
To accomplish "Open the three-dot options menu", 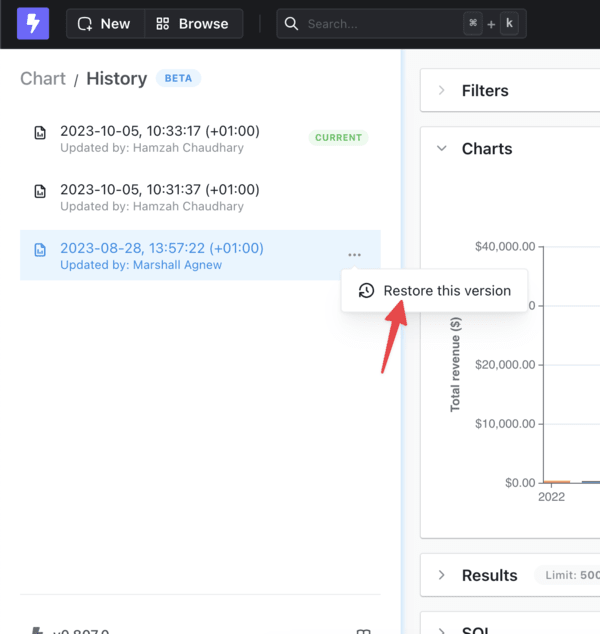I will (354, 255).
